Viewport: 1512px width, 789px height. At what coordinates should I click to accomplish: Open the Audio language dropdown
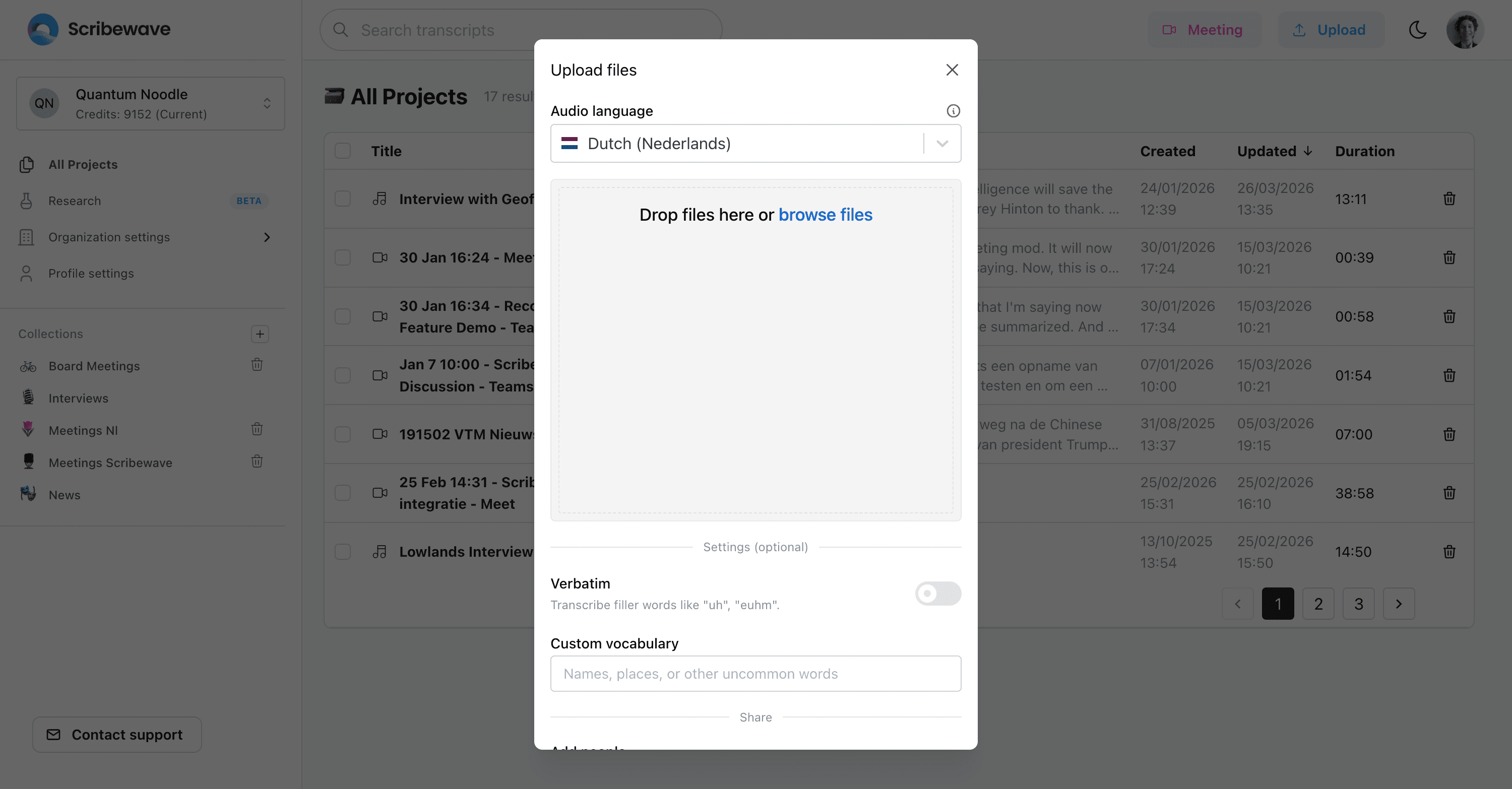click(x=940, y=143)
